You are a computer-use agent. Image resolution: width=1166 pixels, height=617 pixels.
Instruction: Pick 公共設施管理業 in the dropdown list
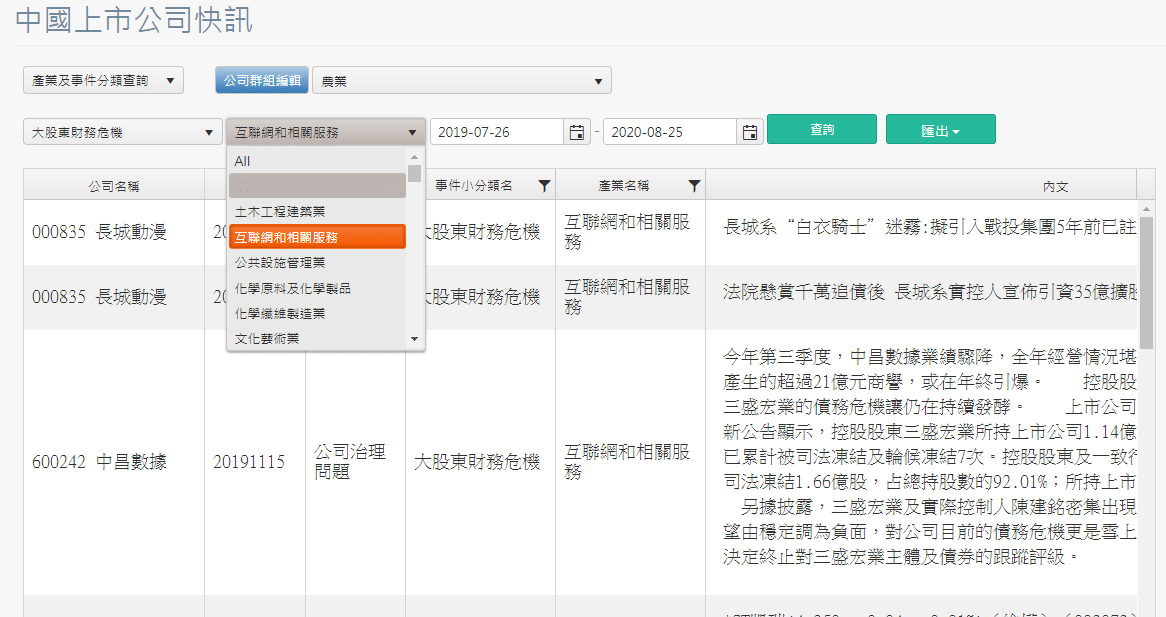pos(280,263)
